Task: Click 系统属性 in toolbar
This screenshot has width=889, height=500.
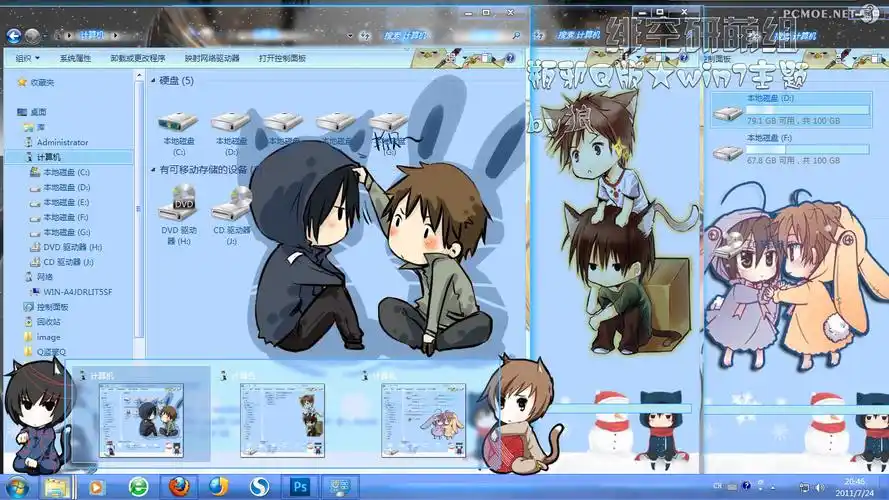Action: 75,58
